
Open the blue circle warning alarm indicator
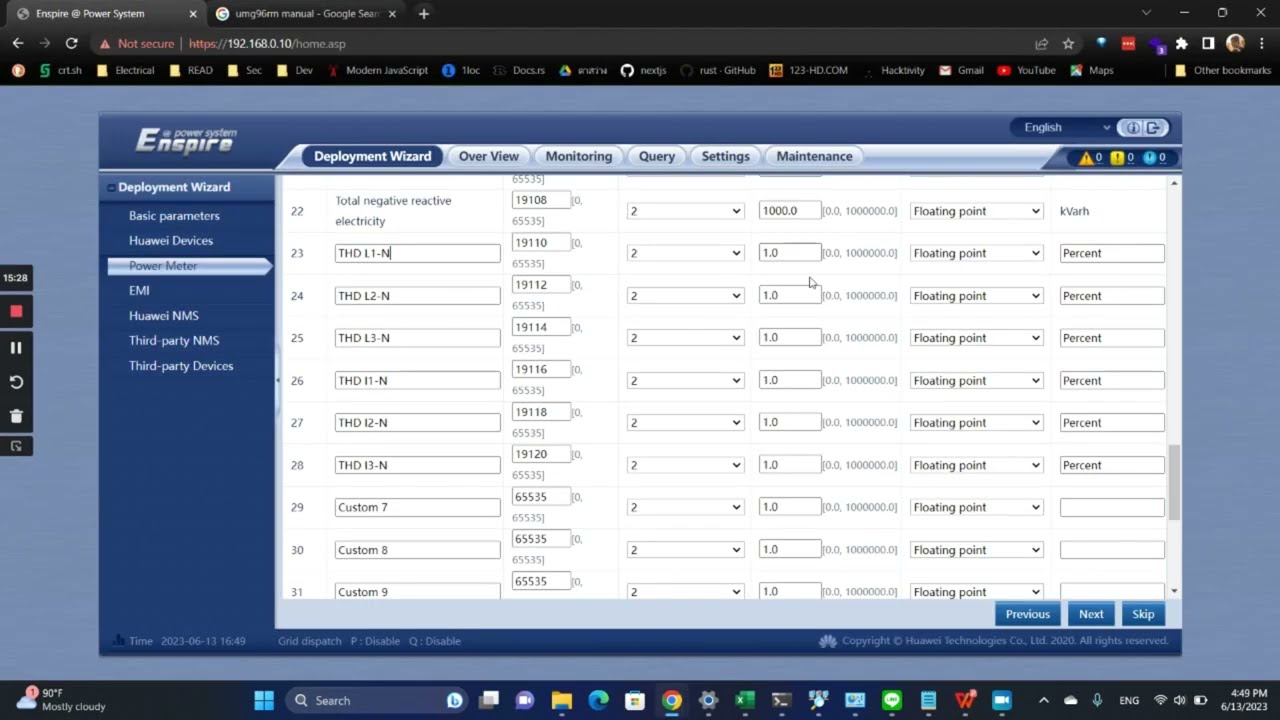(1149, 158)
